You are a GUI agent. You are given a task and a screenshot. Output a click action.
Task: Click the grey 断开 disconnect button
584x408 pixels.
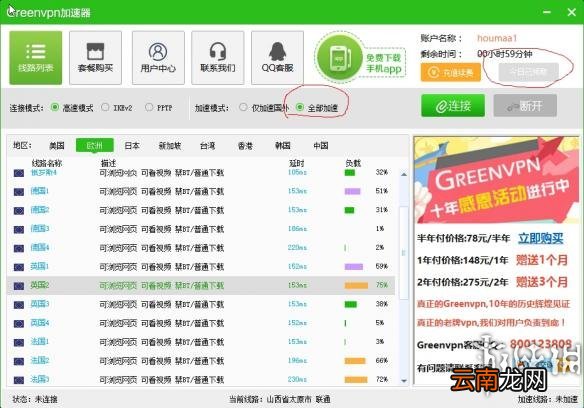(525, 106)
